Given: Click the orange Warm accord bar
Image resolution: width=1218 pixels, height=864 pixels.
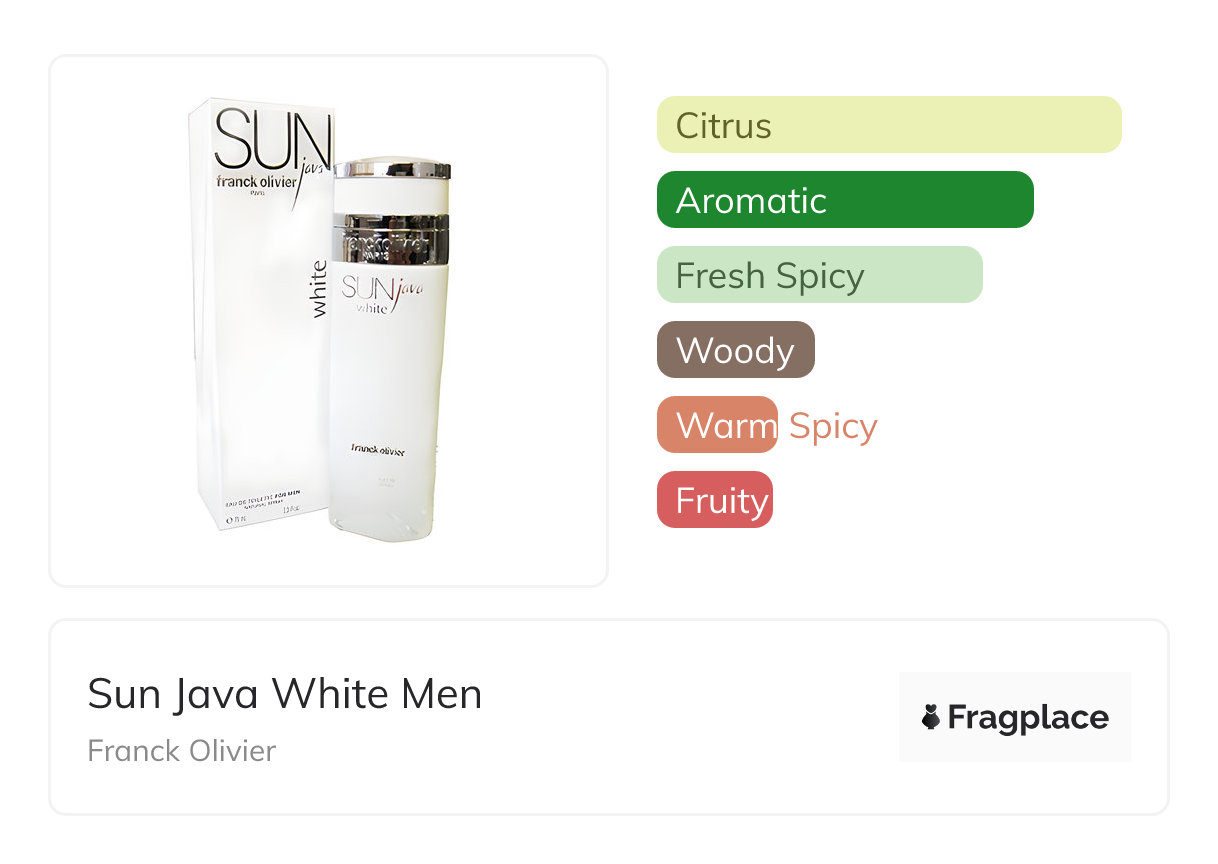Looking at the screenshot, I should pyautogui.click(x=717, y=425).
